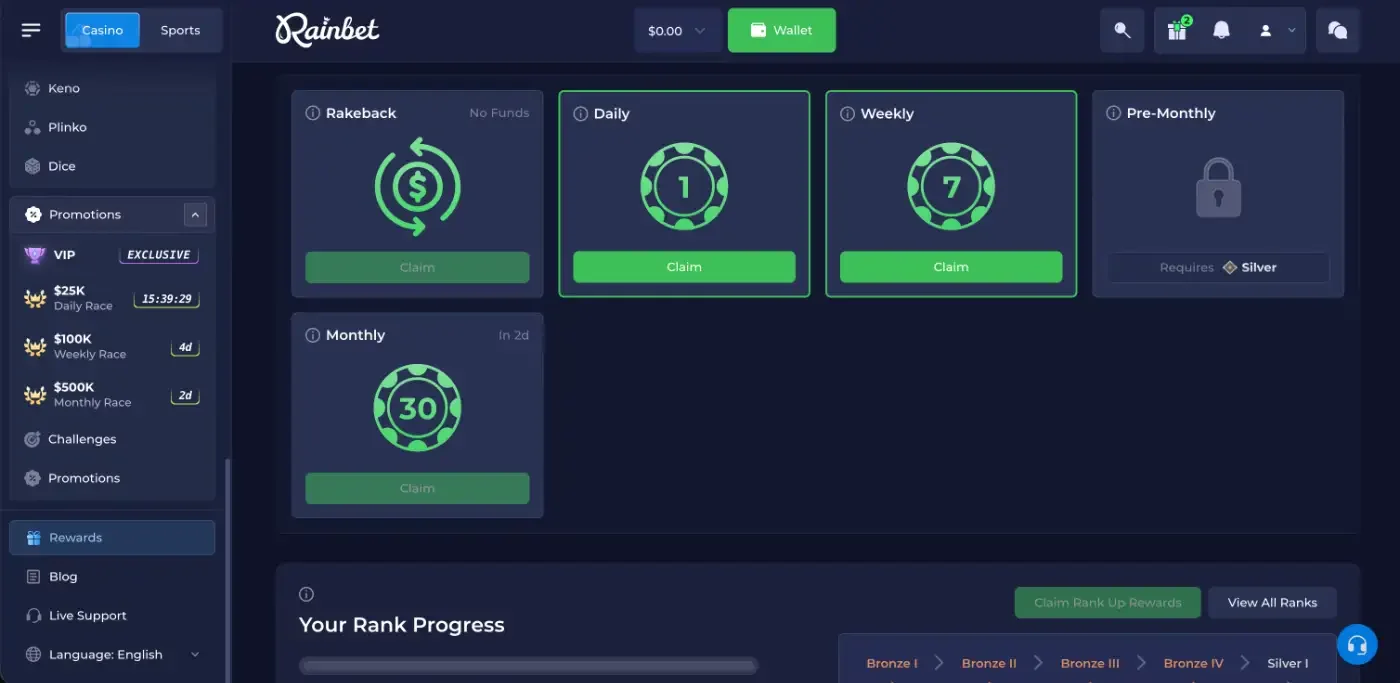Click the 15:39:29 daily race timer

167,299
